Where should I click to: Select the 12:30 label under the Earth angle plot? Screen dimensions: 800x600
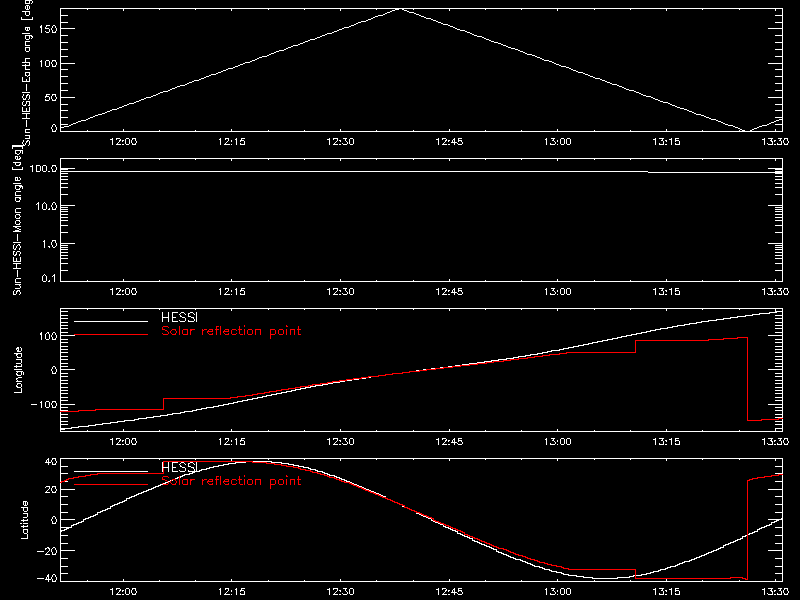(341, 141)
